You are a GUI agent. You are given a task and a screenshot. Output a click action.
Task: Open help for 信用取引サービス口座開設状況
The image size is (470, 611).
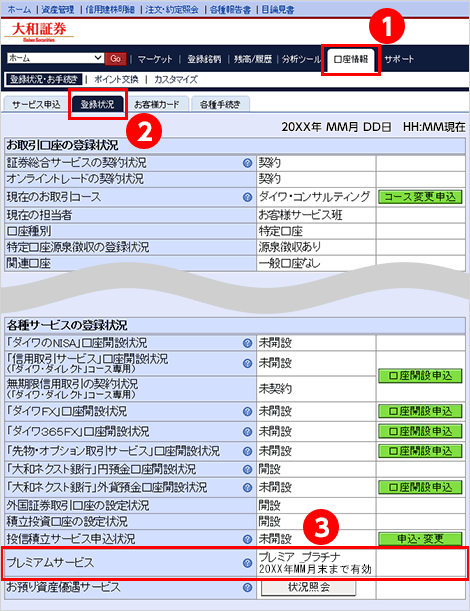(x=247, y=363)
